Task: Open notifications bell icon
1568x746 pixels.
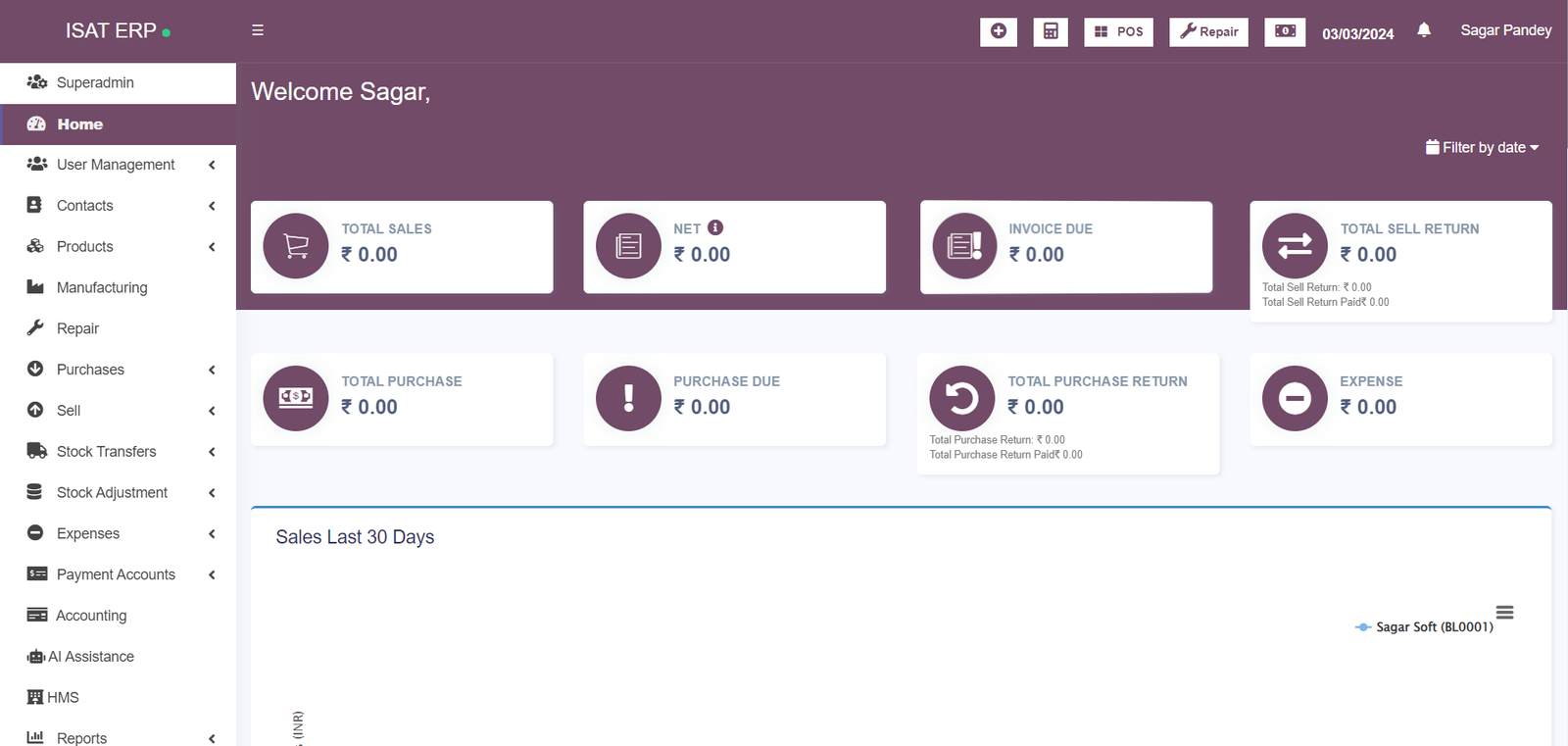Action: click(x=1424, y=30)
